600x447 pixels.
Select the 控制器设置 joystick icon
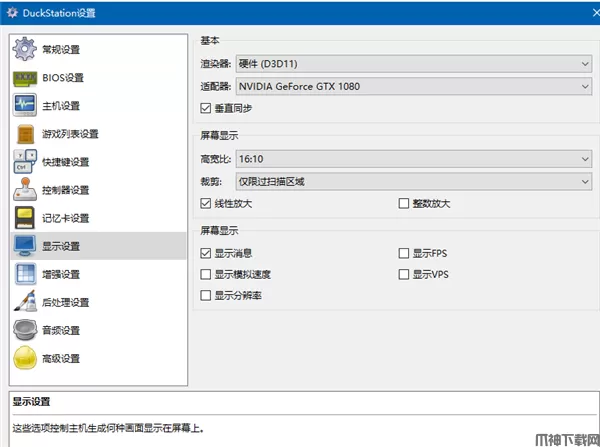(x=25, y=190)
